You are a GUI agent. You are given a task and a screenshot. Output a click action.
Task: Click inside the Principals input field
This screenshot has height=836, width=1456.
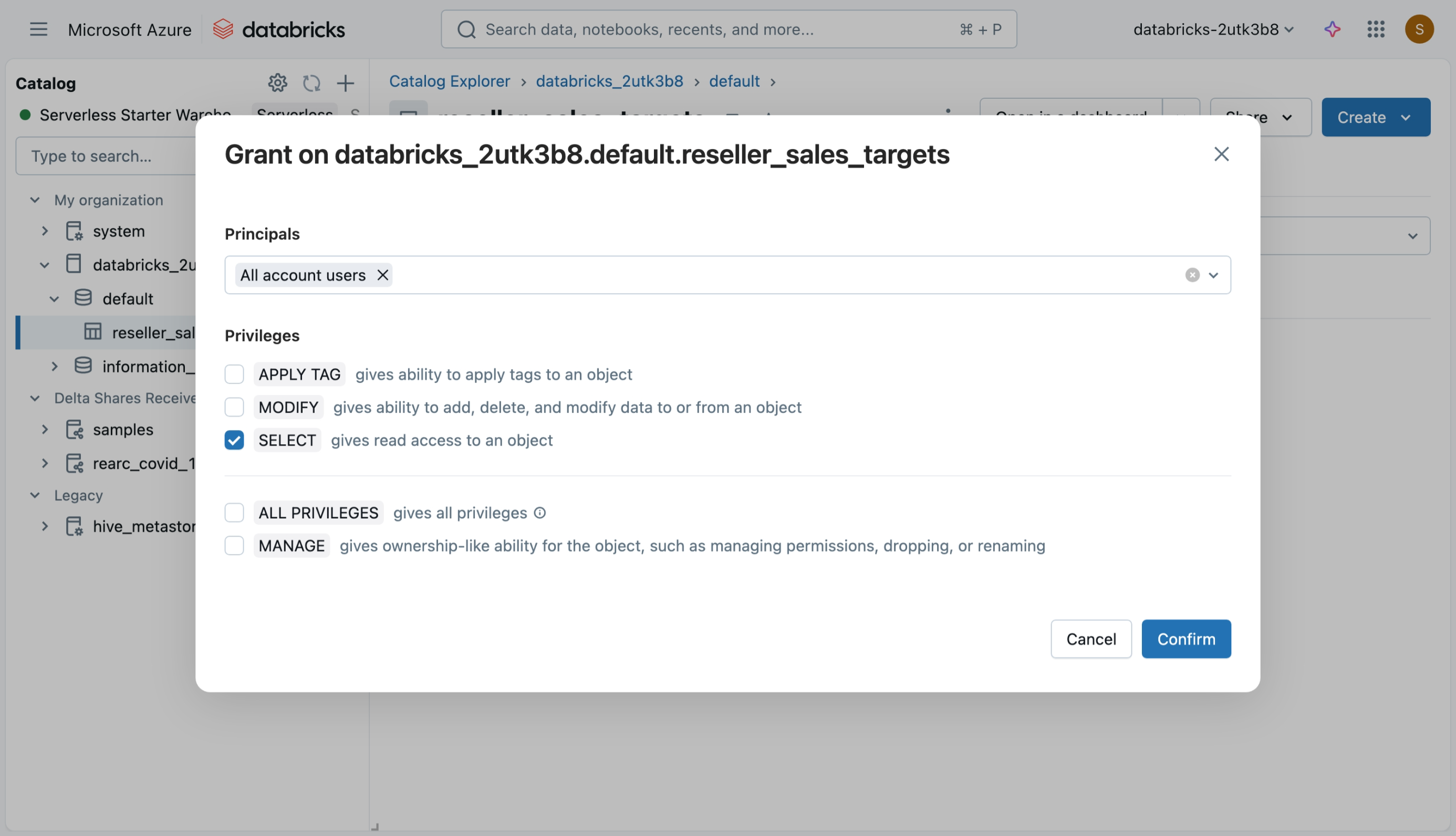click(x=727, y=275)
